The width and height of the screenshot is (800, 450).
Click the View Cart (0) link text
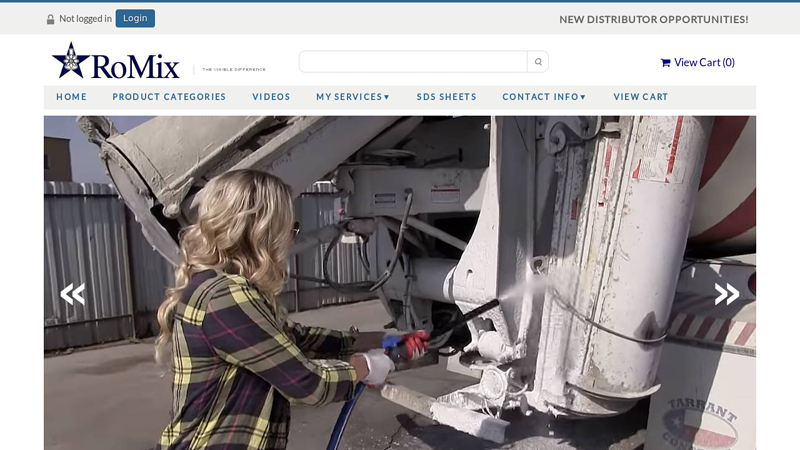[704, 62]
